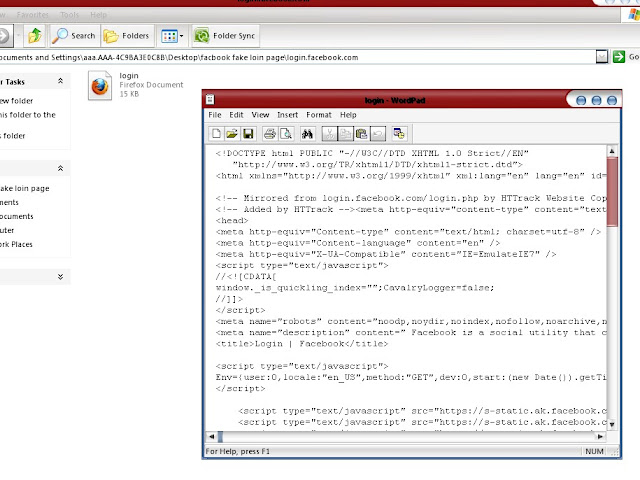
Task: Open the Insert menu in WordPad
Action: click(287, 115)
